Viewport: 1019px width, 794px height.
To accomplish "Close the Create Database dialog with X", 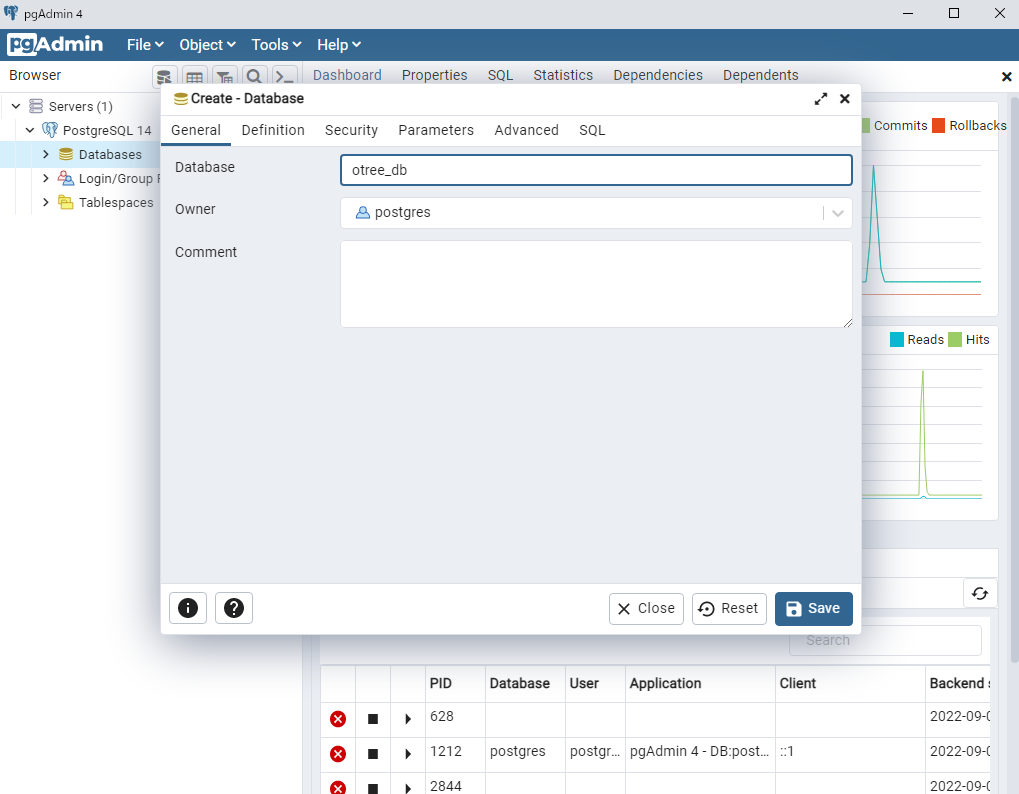I will (845, 99).
